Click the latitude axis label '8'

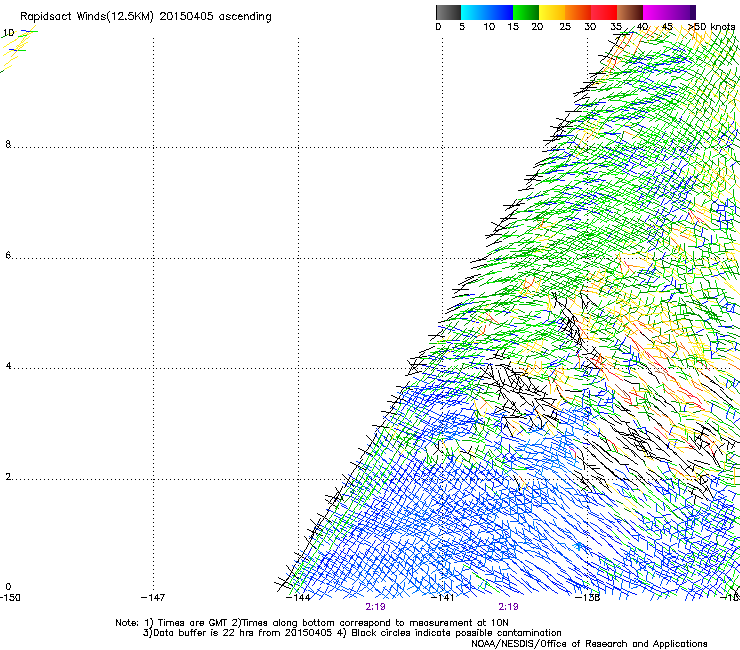[8, 144]
